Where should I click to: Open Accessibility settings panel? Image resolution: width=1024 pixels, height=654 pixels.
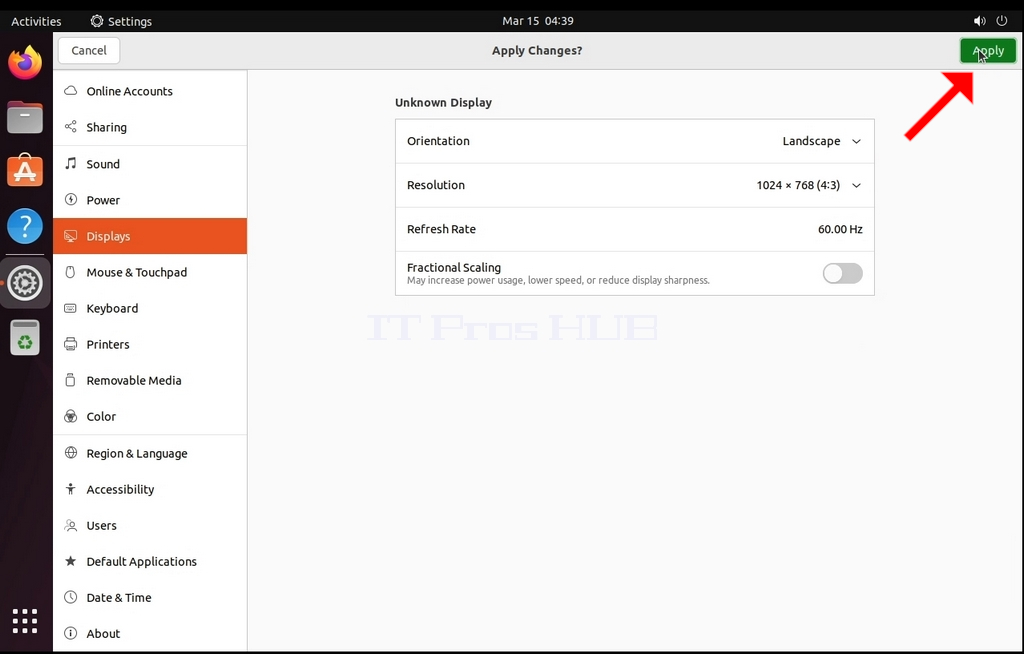(150, 489)
